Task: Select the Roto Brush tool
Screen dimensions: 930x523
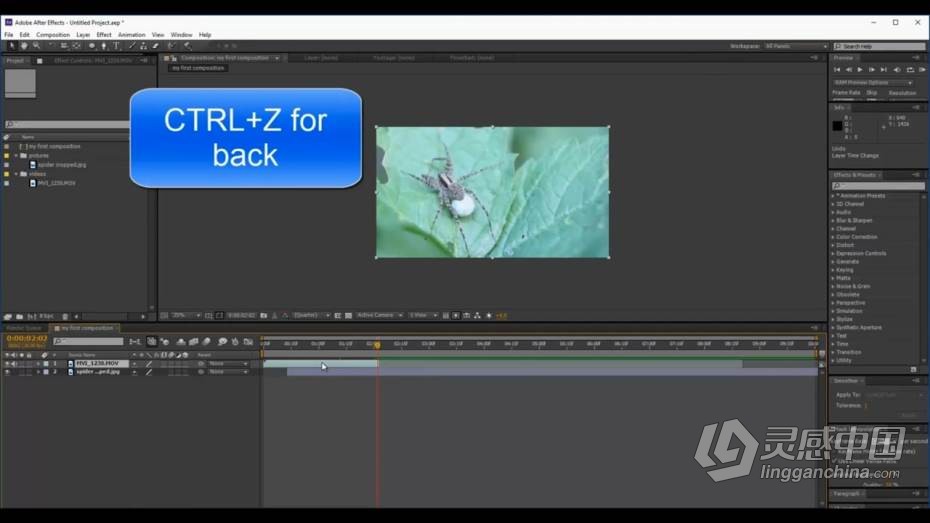Action: [x=171, y=46]
